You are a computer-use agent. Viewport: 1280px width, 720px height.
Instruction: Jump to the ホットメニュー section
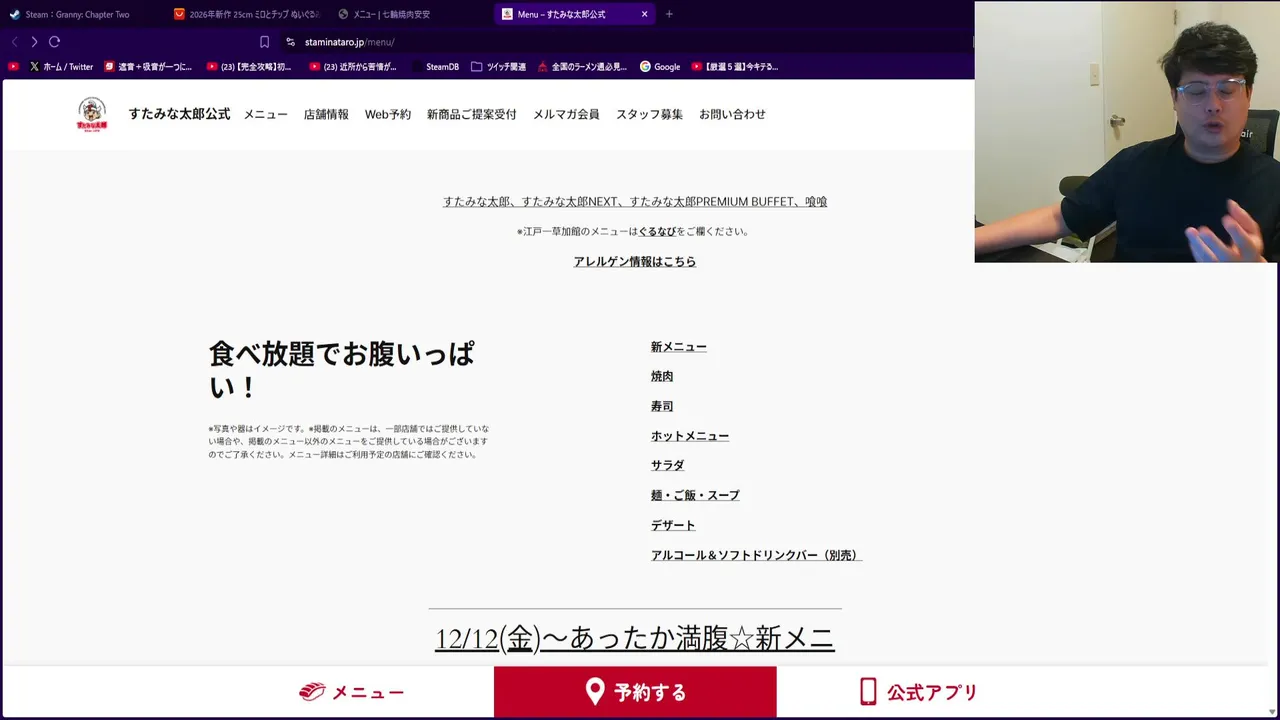pos(690,436)
